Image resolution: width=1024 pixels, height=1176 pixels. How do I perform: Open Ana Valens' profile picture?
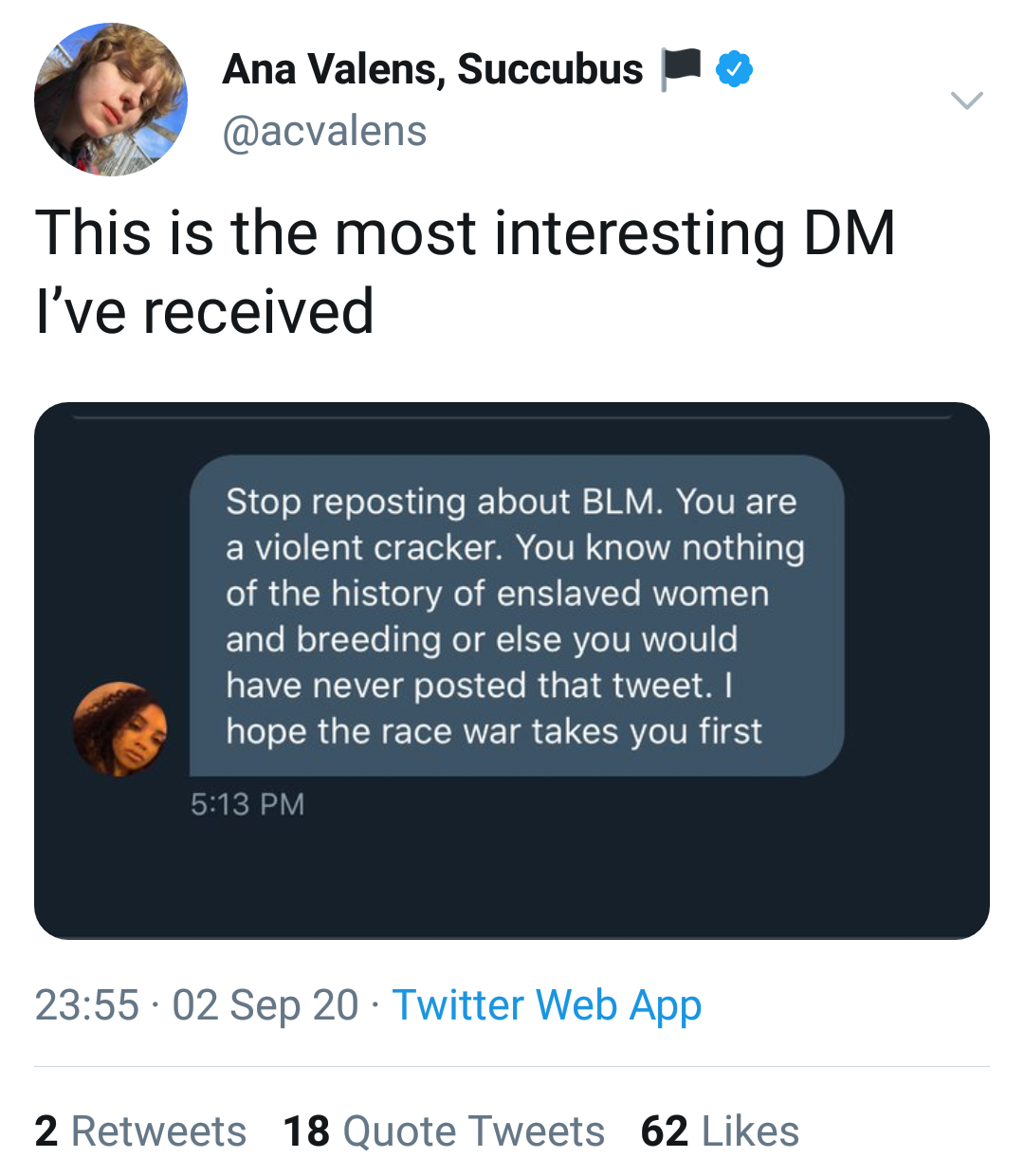(111, 100)
